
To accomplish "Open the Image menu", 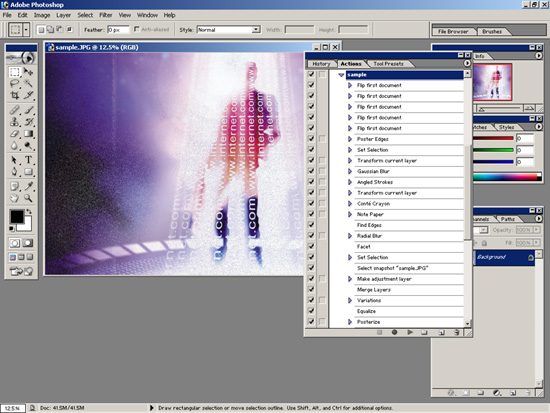I will 42,15.
